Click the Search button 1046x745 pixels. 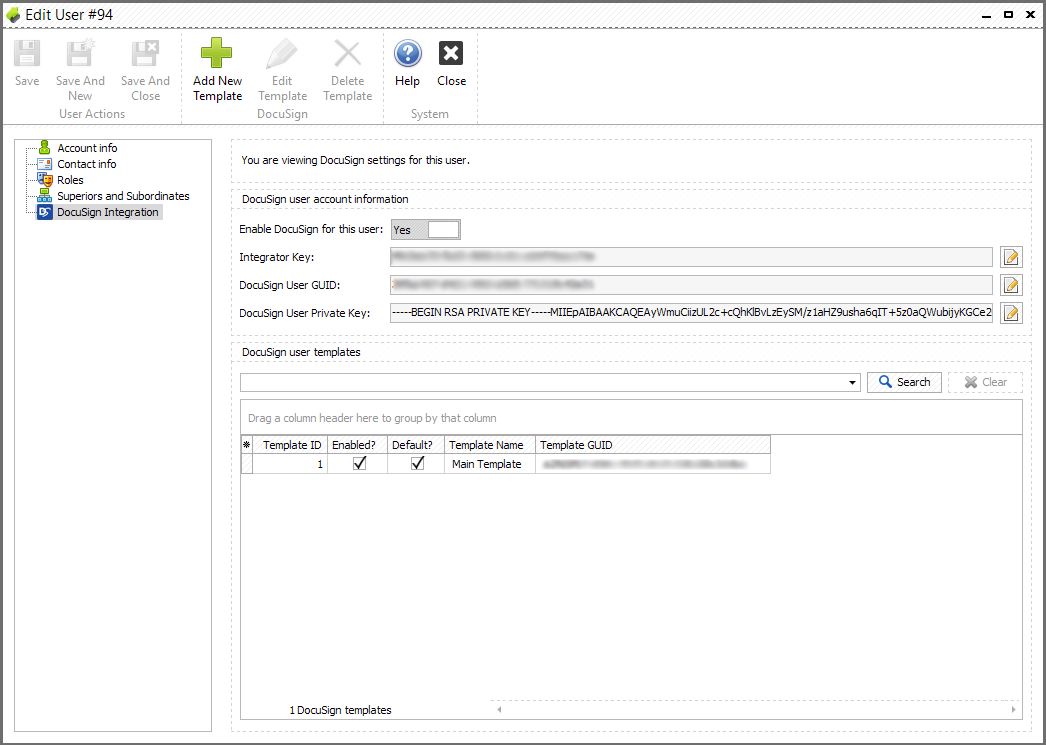tap(904, 382)
